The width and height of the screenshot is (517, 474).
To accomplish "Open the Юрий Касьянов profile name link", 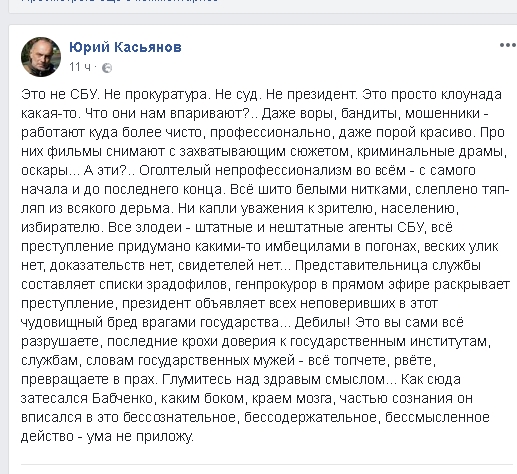I will coord(125,47).
